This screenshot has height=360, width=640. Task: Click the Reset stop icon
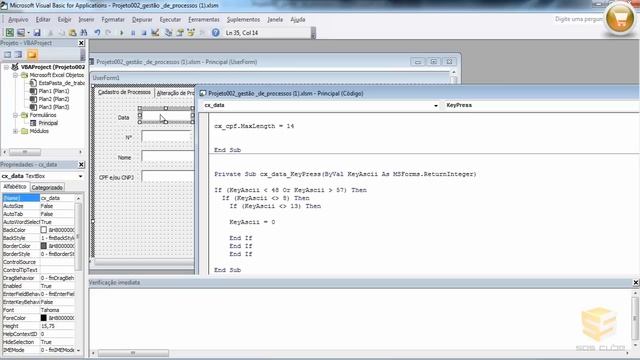(144, 33)
